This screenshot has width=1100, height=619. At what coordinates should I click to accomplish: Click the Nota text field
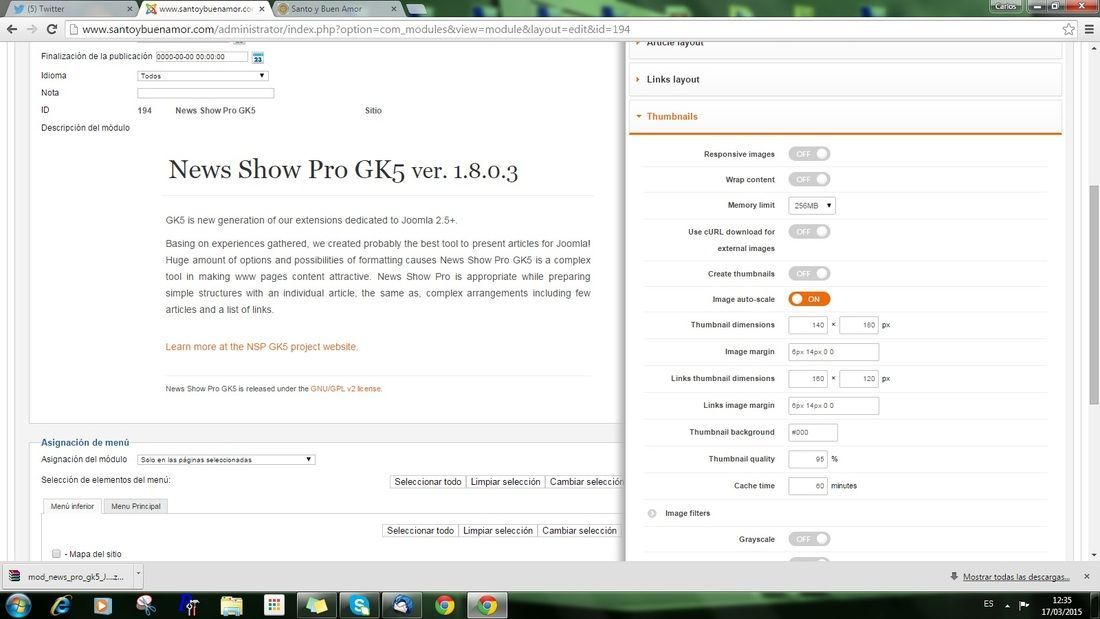click(x=206, y=93)
